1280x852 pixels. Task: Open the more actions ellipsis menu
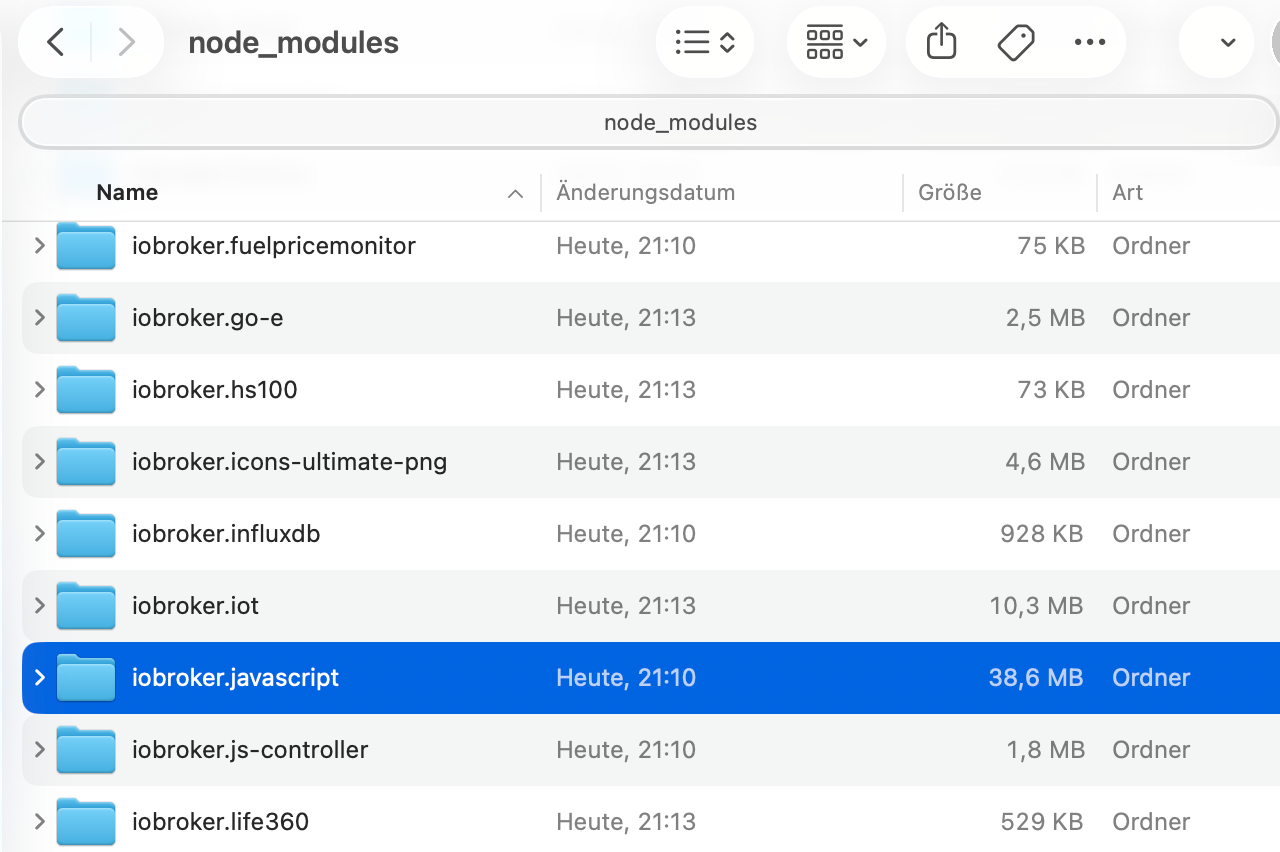tap(1089, 42)
